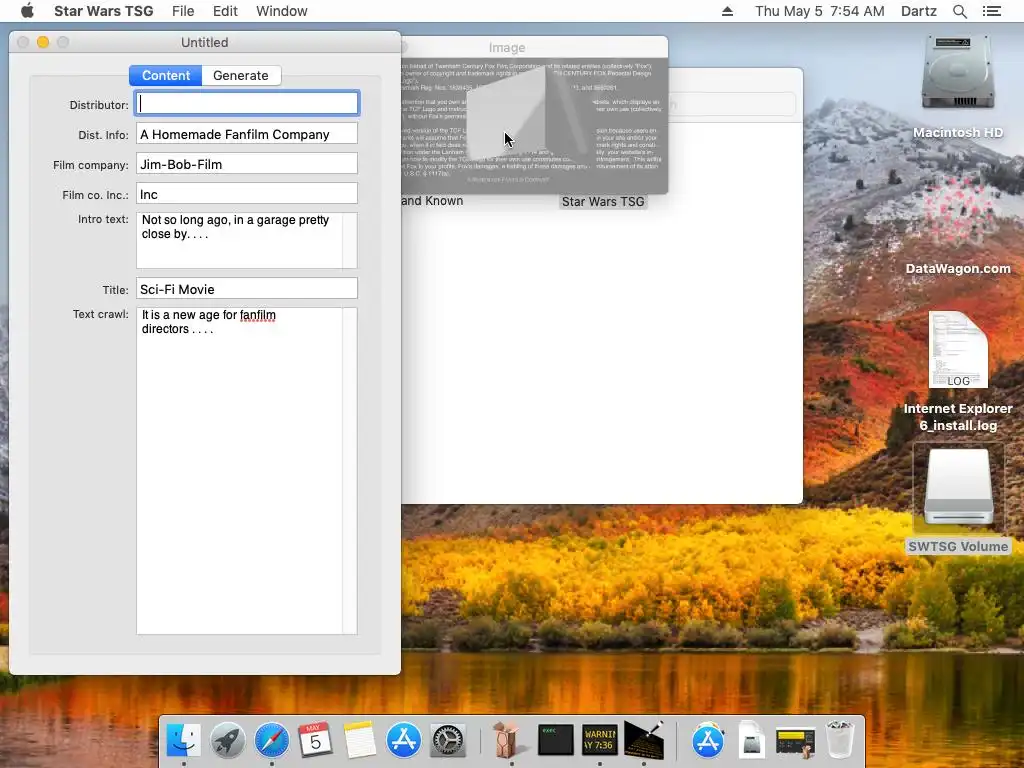Click the Dartz user menu
This screenshot has width=1024, height=768.
[x=918, y=11]
